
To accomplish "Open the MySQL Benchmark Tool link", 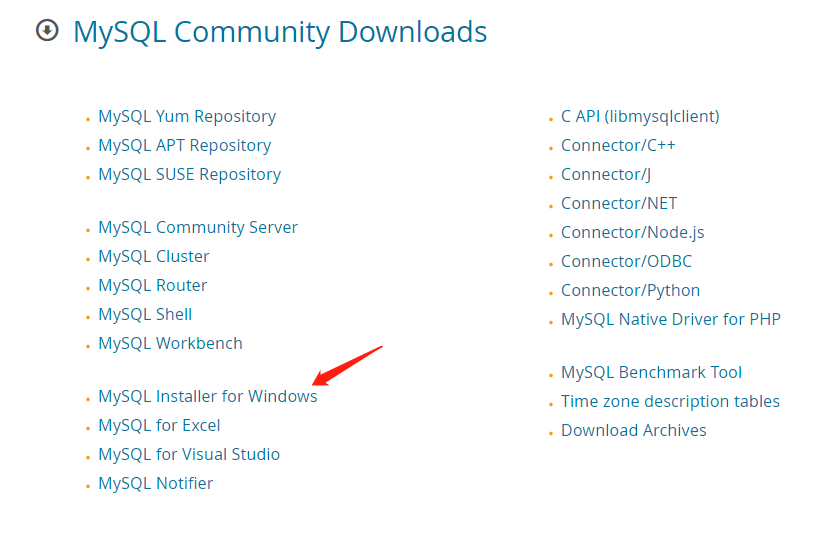I will click(x=651, y=372).
